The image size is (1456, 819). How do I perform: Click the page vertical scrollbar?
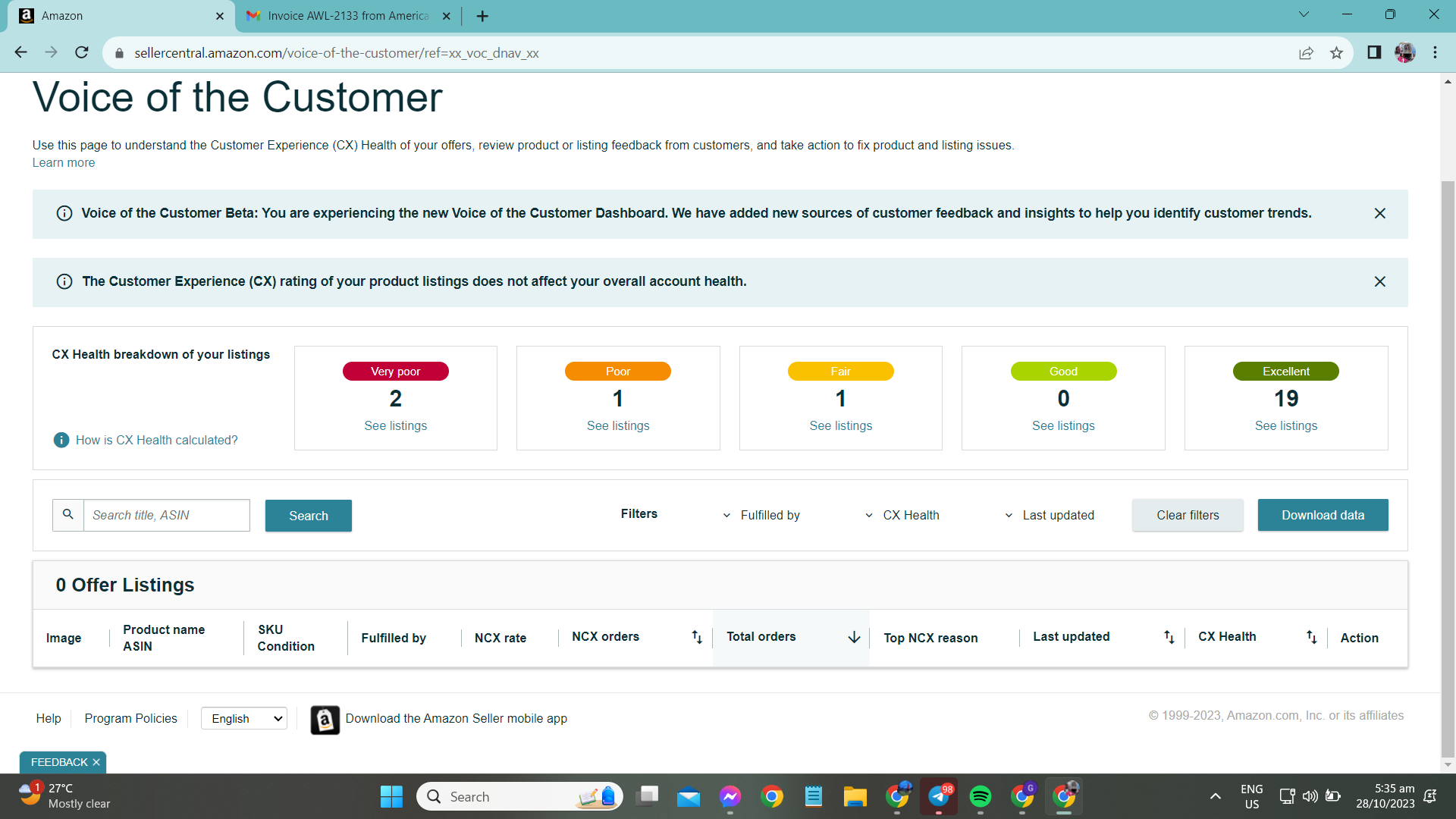(1448, 468)
